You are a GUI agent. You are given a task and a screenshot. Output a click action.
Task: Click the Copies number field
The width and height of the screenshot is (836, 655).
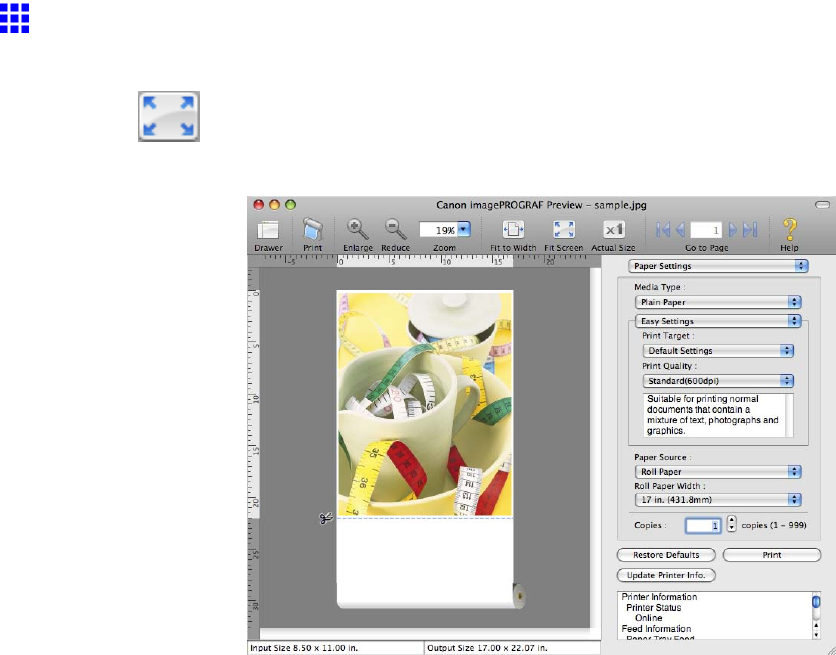pyautogui.click(x=703, y=525)
